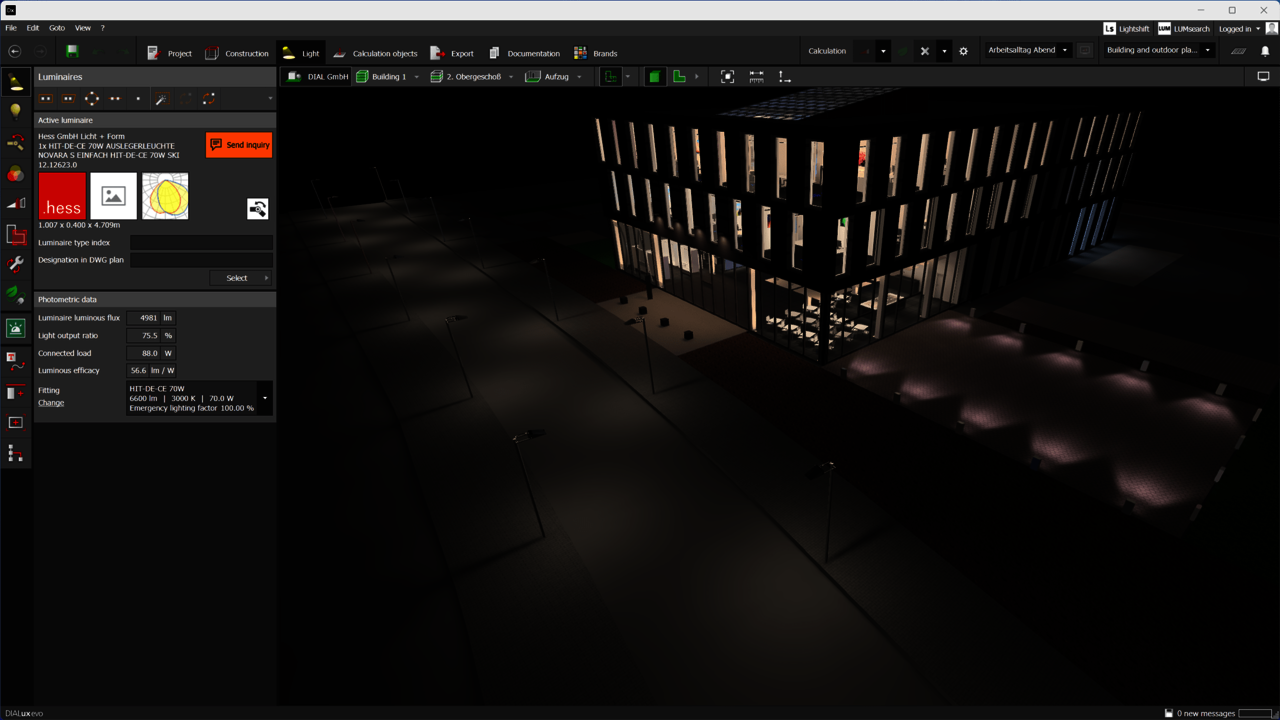
Task: Click the magic wand automatic arrangement tool
Action: pos(161,99)
